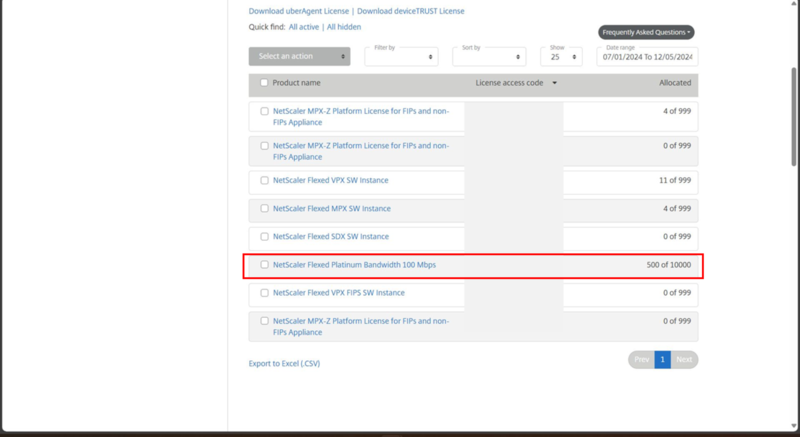
Task: Open NetScaler Flexed Platinum Bandwidth 100 Mbps link
Action: [x=355, y=265]
